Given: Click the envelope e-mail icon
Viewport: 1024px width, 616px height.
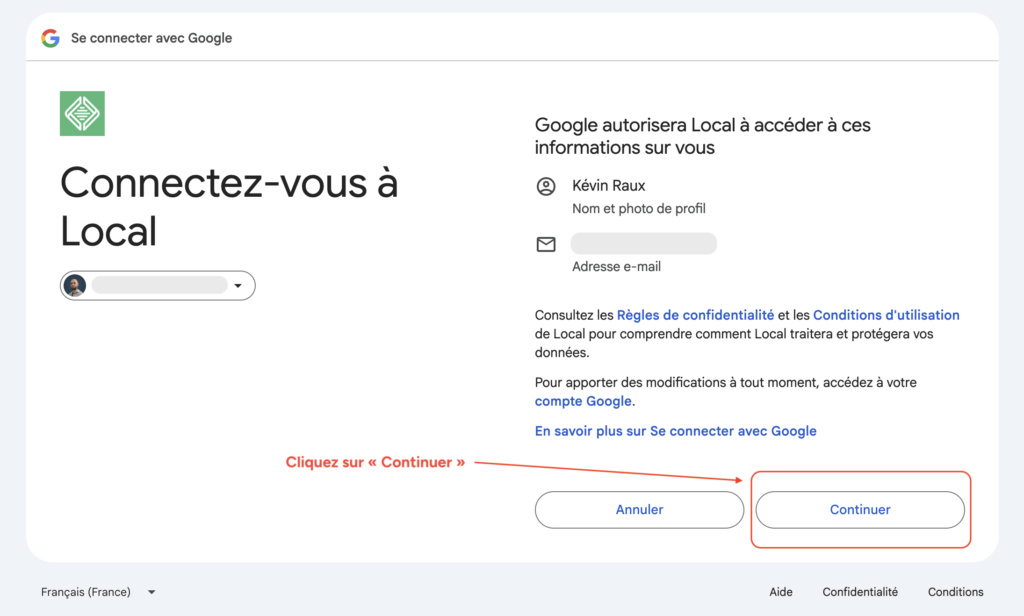Looking at the screenshot, I should tap(546, 244).
